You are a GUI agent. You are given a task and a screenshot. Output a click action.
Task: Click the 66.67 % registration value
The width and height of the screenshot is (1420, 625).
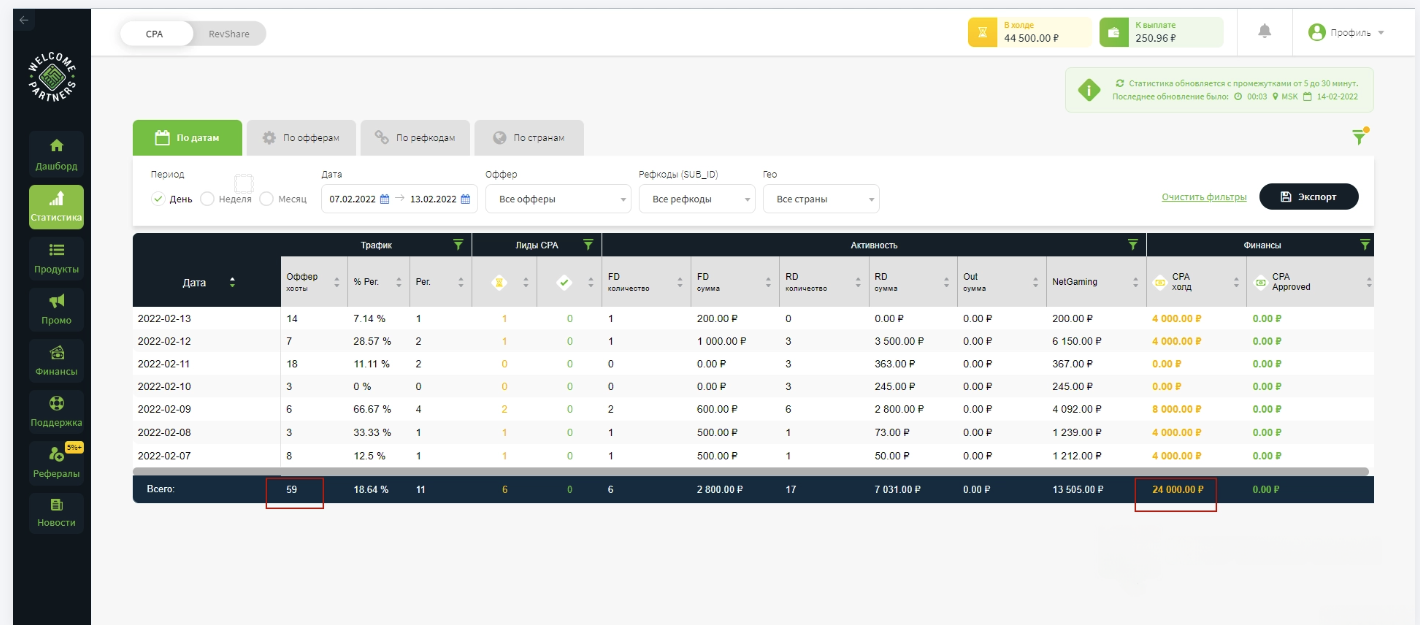coord(370,410)
